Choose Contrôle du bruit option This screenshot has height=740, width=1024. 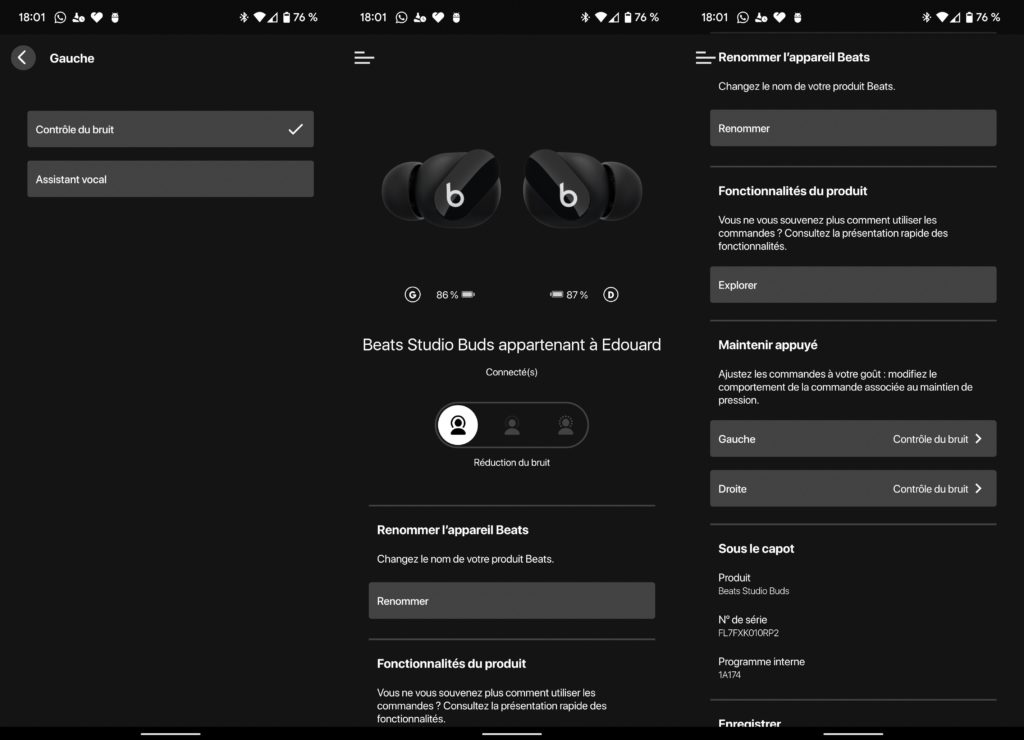170,129
